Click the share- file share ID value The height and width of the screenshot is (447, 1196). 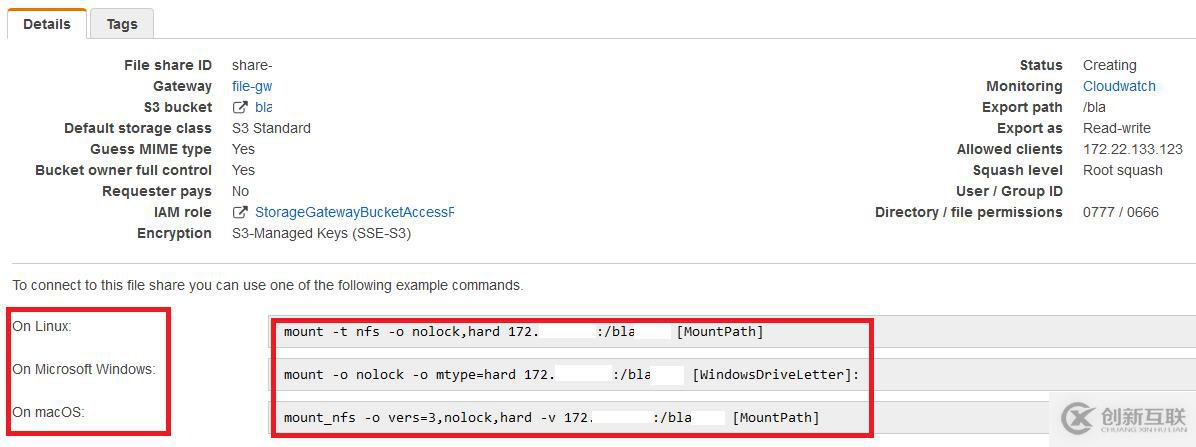252,65
